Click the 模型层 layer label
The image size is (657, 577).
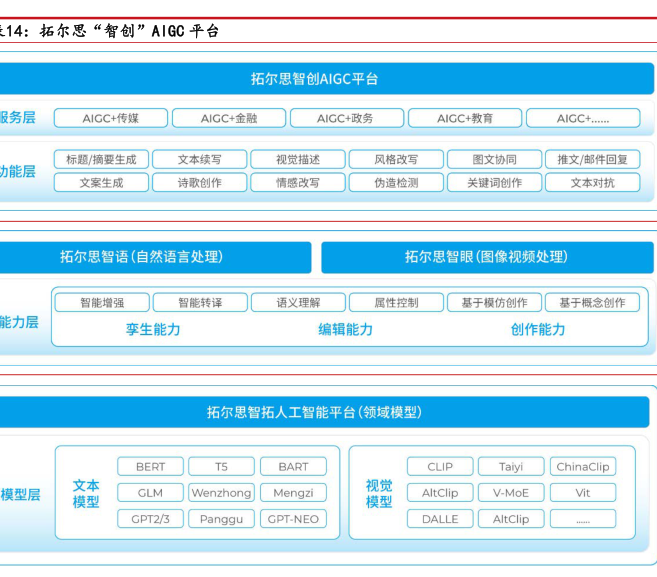(x=20, y=495)
